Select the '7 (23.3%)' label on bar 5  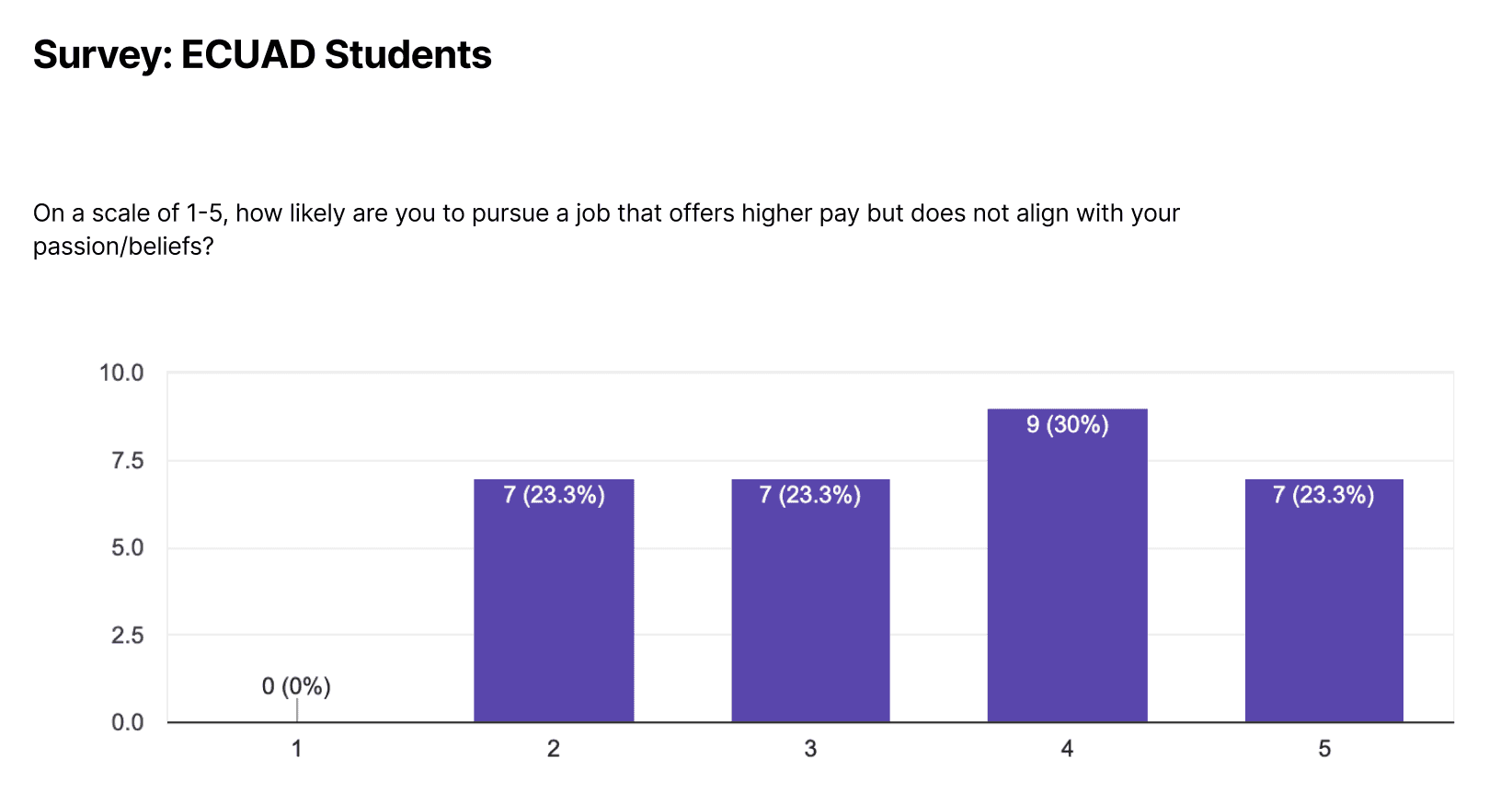pyautogui.click(x=1323, y=495)
